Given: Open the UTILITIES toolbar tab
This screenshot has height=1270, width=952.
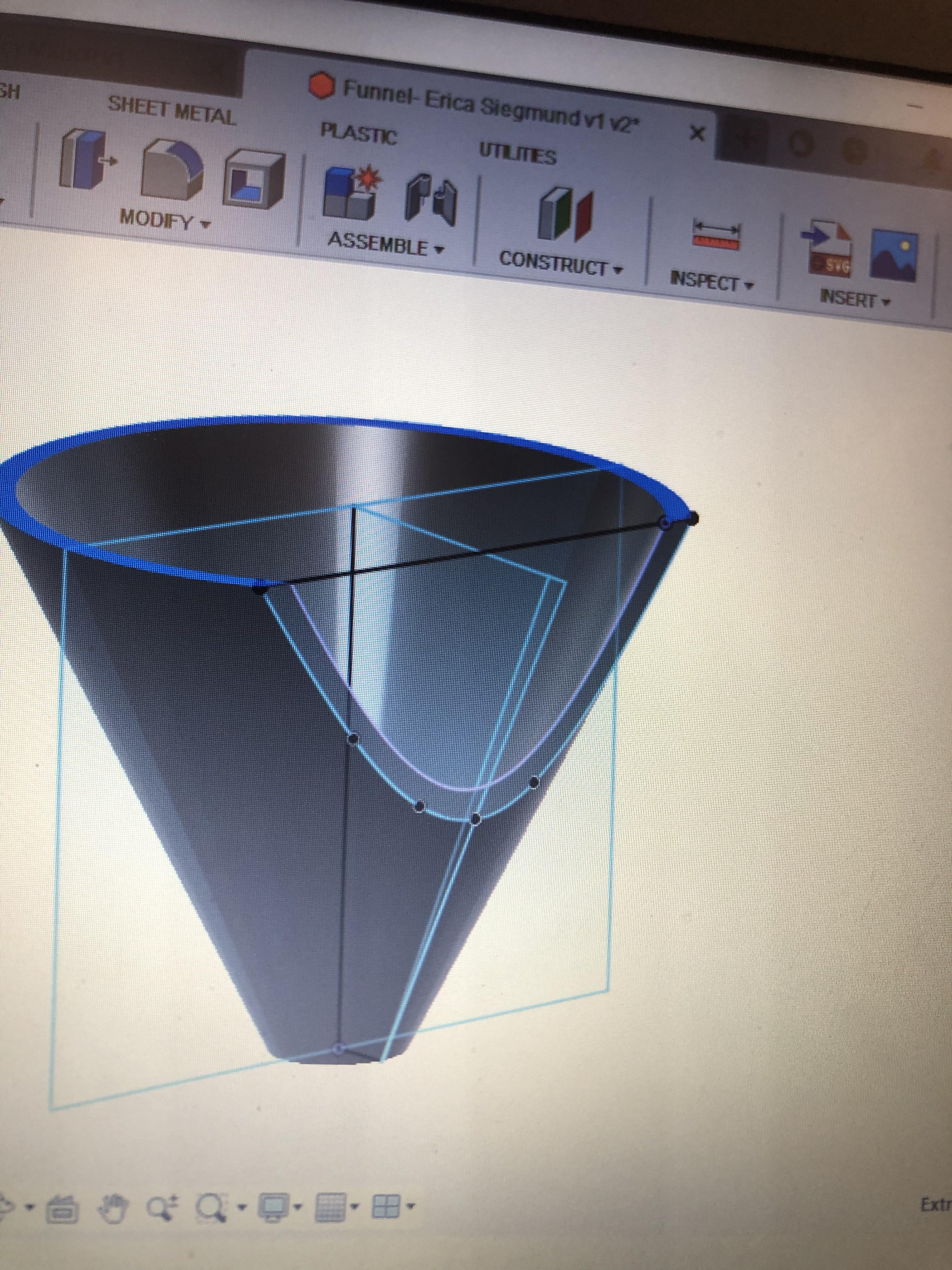Looking at the screenshot, I should point(517,154).
